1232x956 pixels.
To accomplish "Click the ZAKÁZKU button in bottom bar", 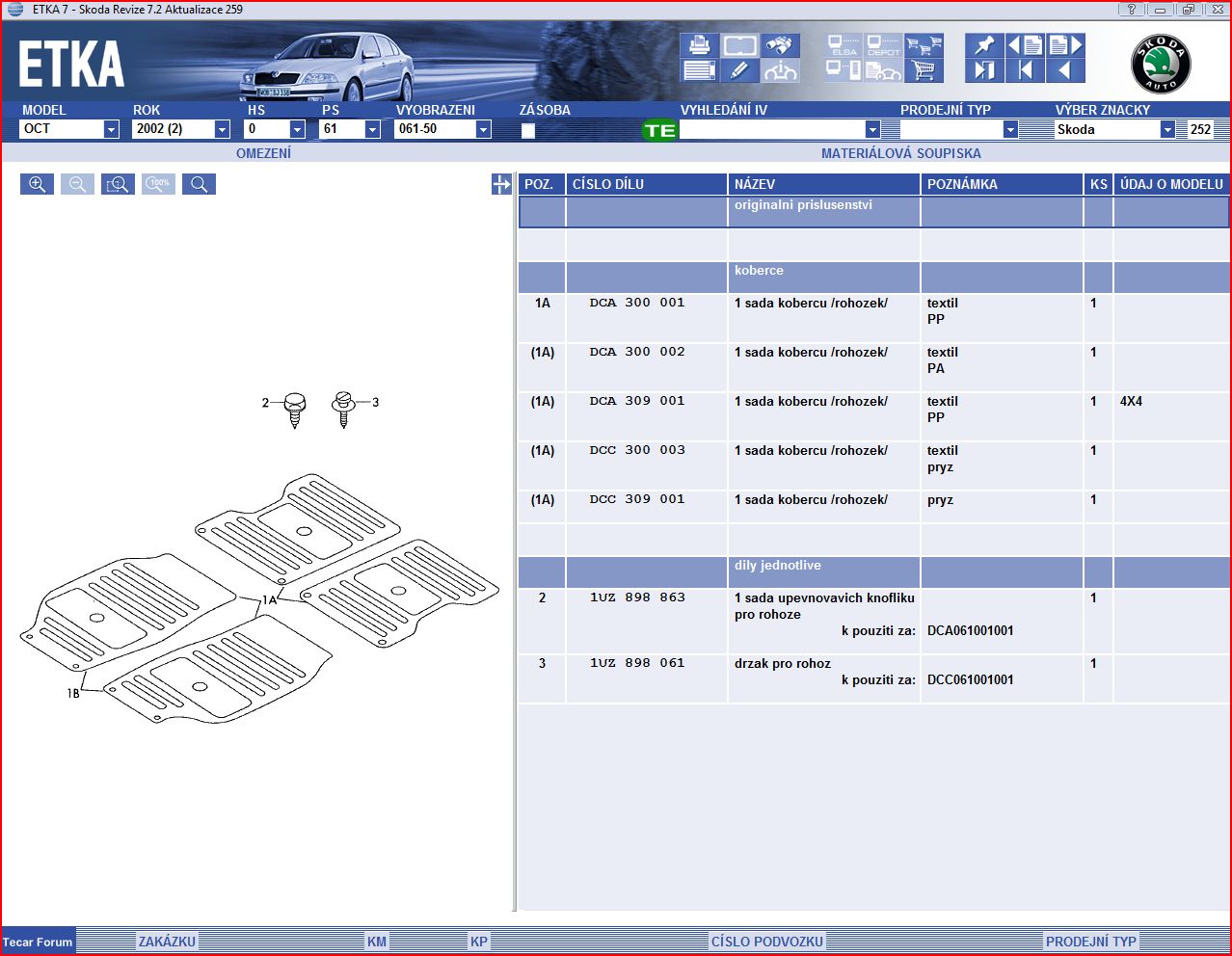I will pos(167,942).
